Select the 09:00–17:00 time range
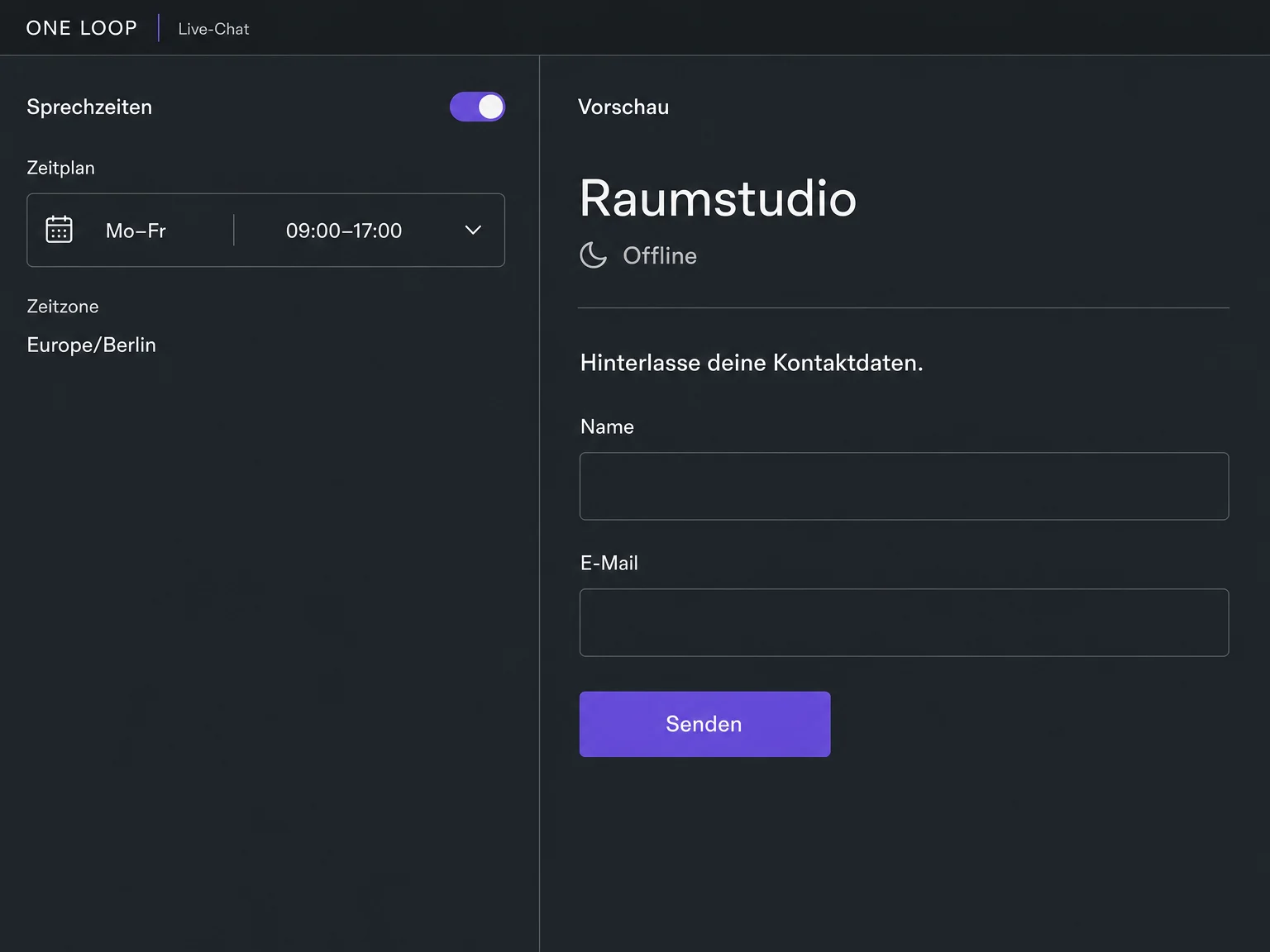Viewport: 1270px width, 952px height. 344,231
